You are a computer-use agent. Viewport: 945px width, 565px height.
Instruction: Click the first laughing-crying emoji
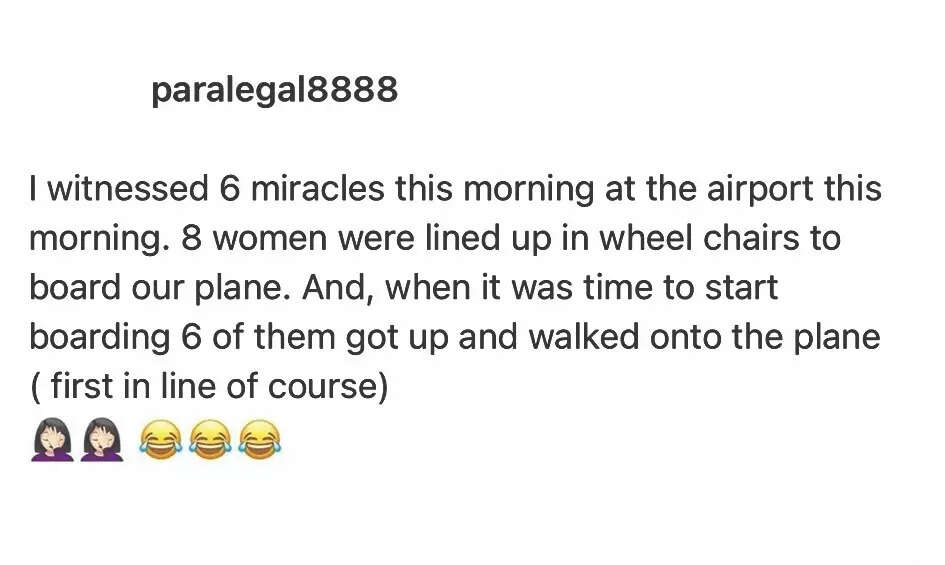coord(160,440)
